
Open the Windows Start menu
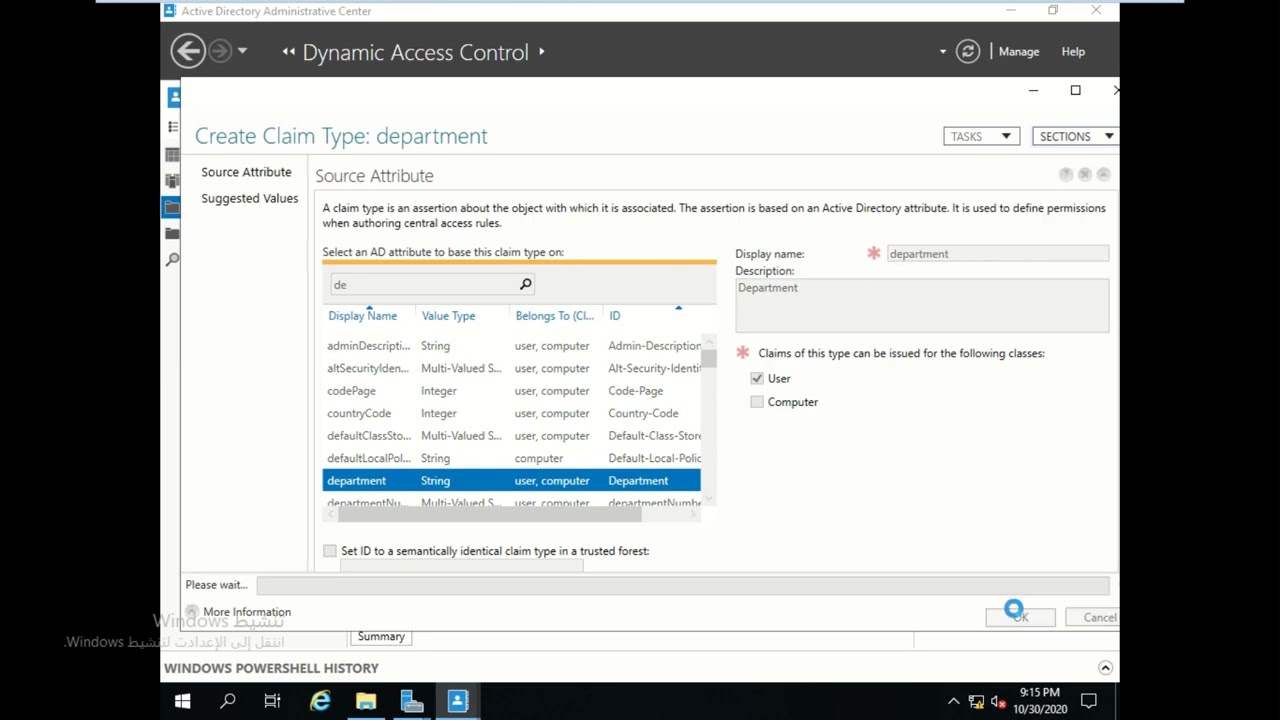(183, 701)
